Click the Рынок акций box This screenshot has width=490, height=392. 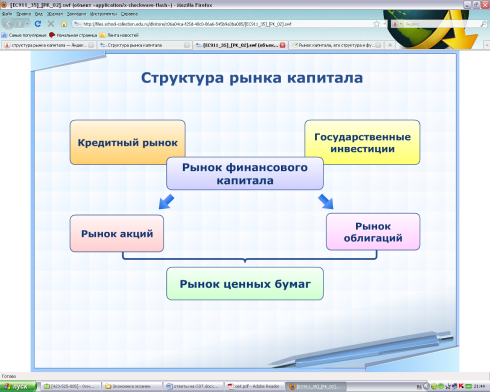coord(117,233)
